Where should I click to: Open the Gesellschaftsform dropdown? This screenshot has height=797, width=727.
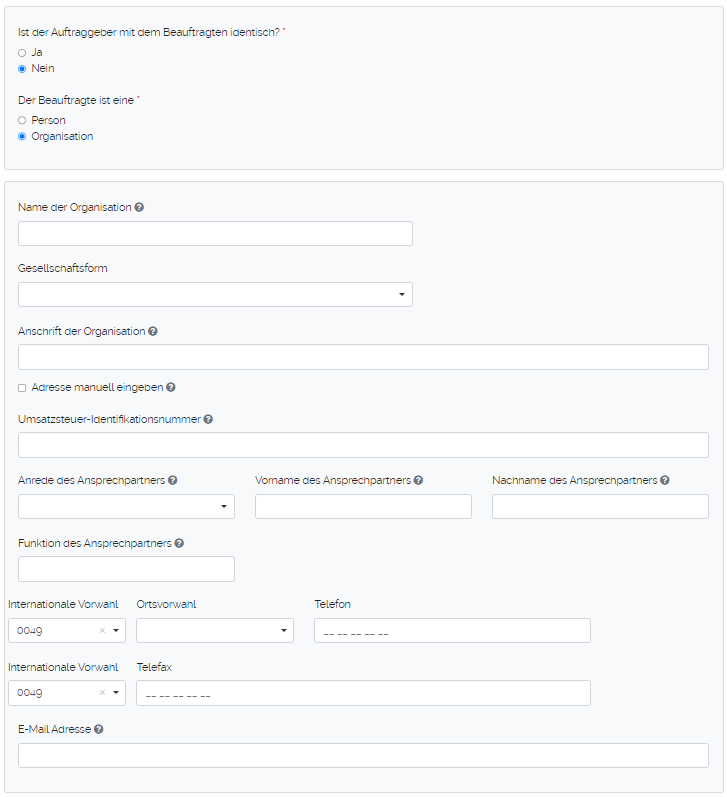click(215, 294)
